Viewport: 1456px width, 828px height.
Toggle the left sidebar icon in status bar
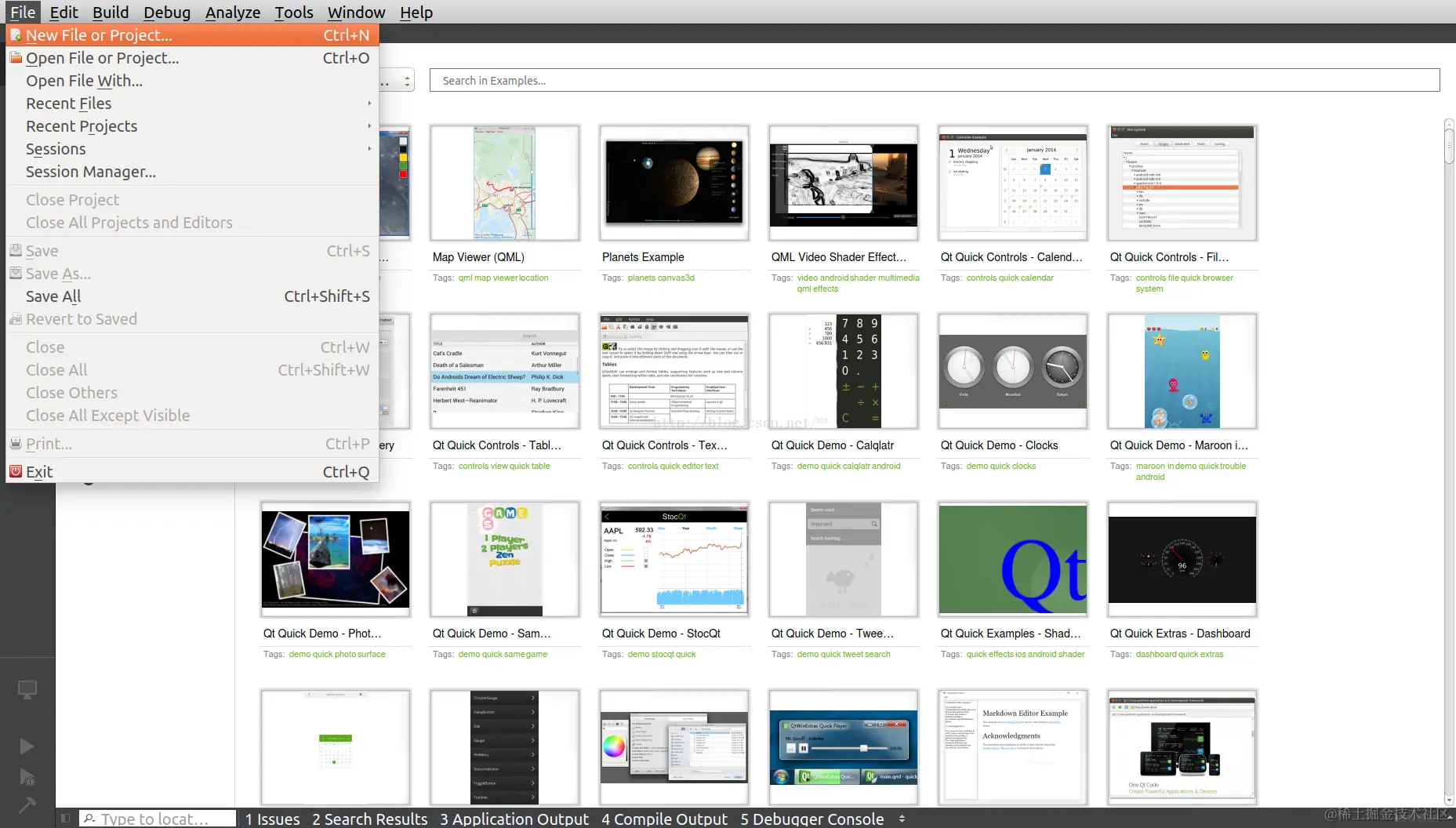coord(66,819)
